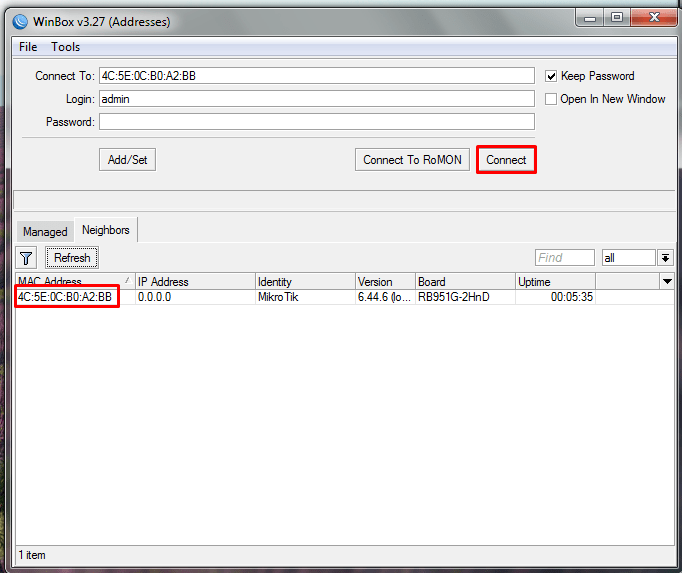The width and height of the screenshot is (682, 573).
Task: Expand the column chooser dropdown arrow
Action: (667, 282)
